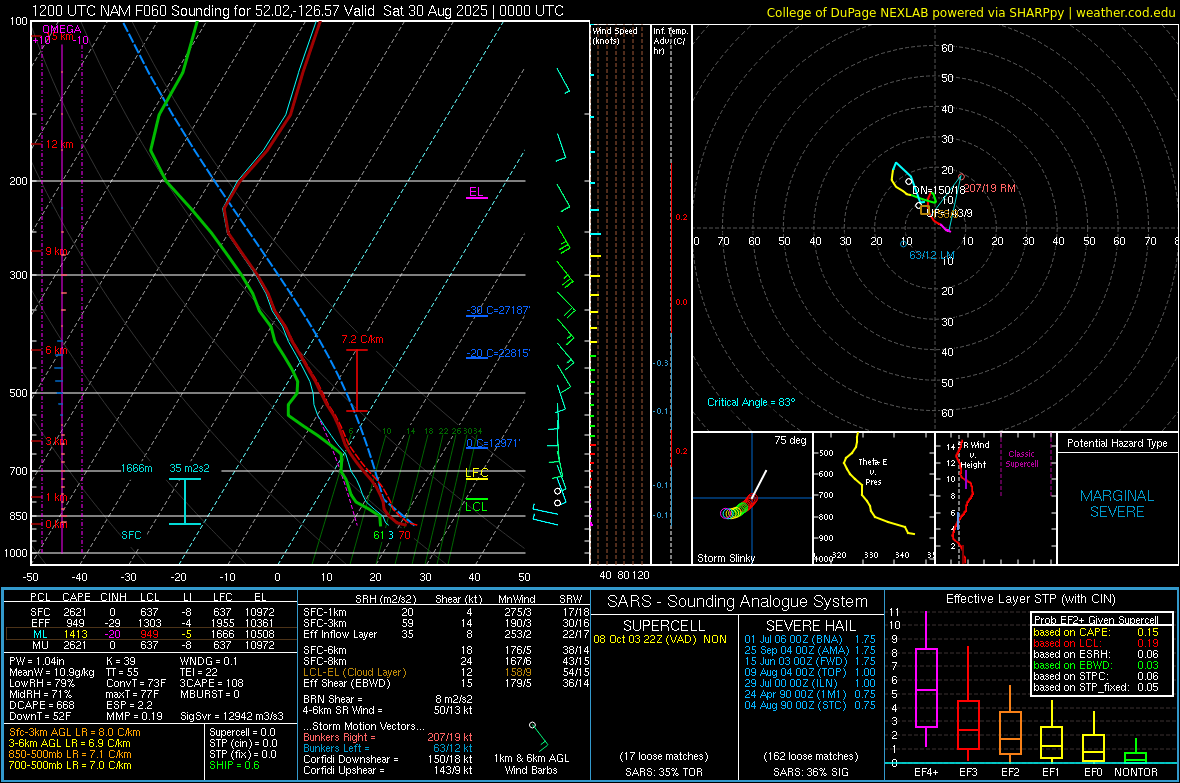Click the MARGINAL SEVERE hazard text
The width and height of the screenshot is (1180, 783).
coord(1117,504)
